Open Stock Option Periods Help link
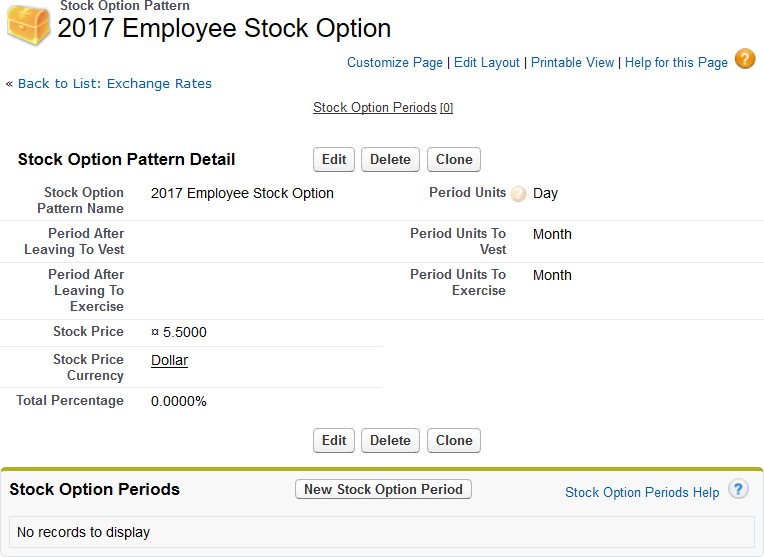 (641, 492)
